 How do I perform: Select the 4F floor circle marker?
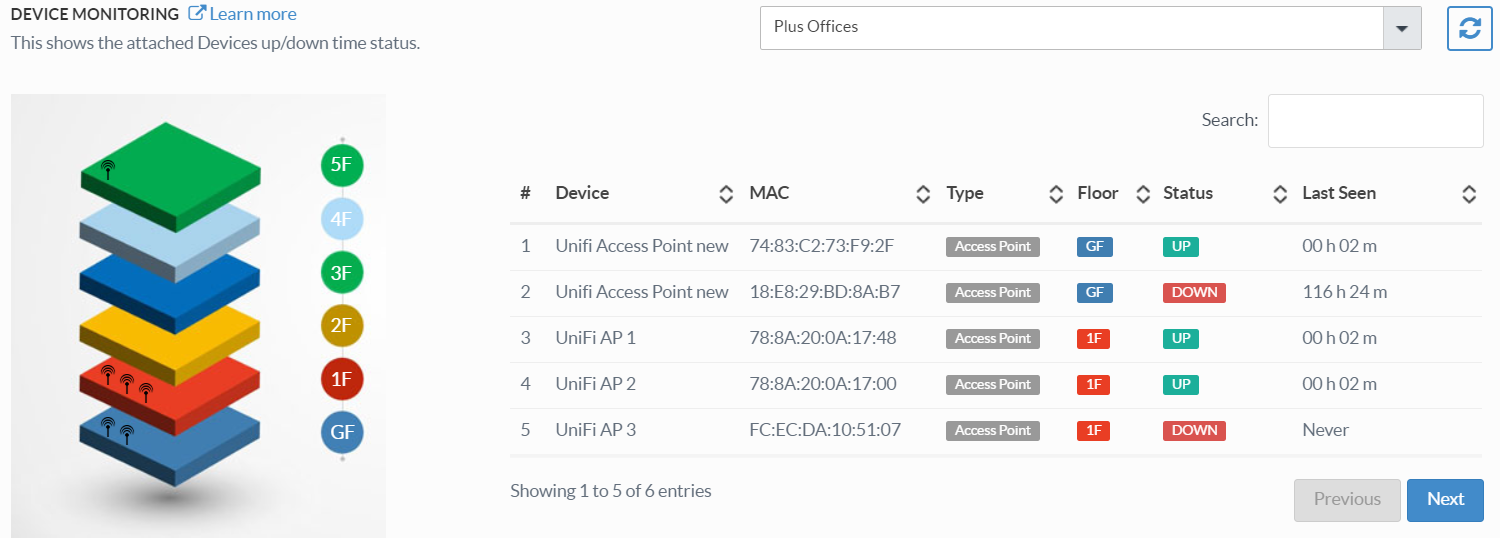pyautogui.click(x=342, y=218)
